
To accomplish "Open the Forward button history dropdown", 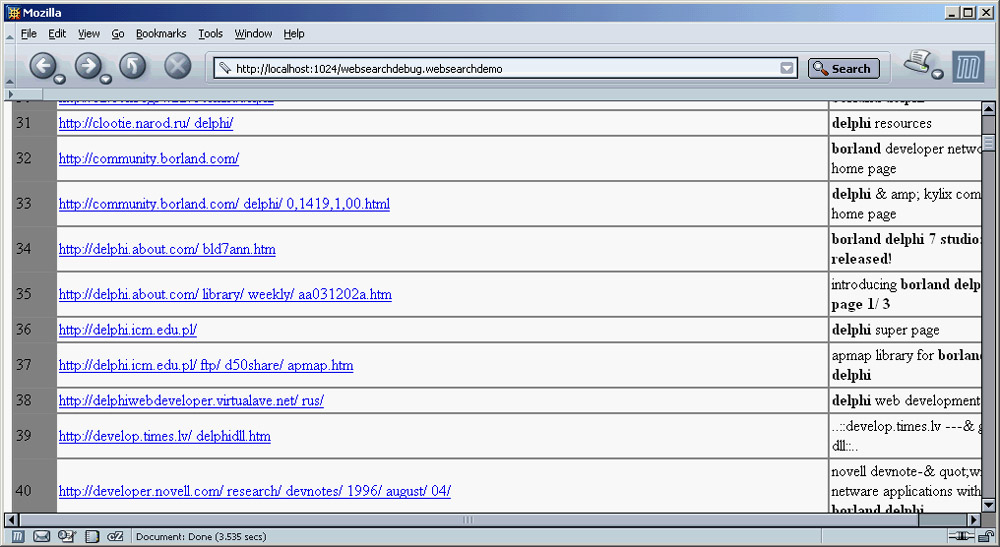I will coord(106,78).
